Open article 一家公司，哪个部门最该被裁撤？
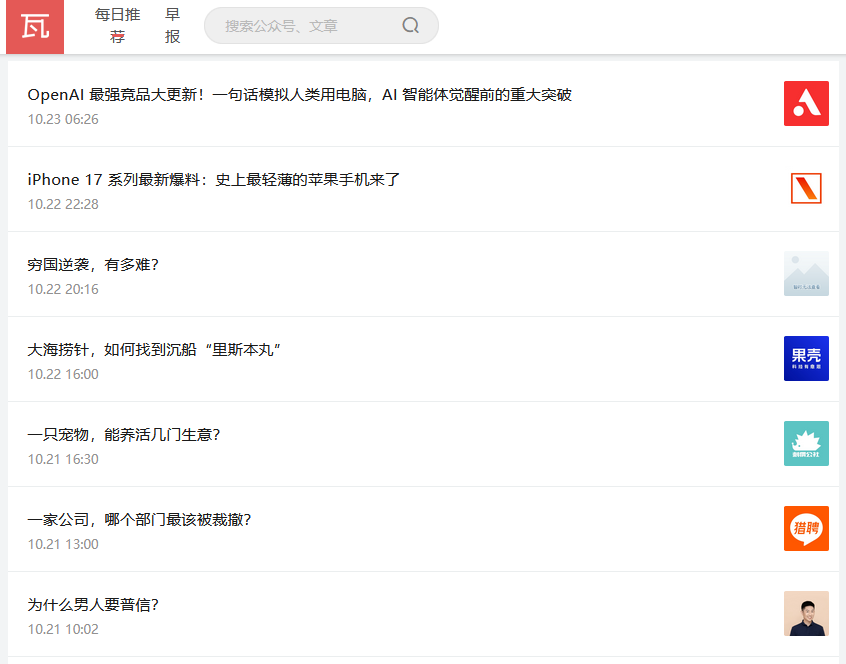846x664 pixels. pyautogui.click(x=139, y=520)
